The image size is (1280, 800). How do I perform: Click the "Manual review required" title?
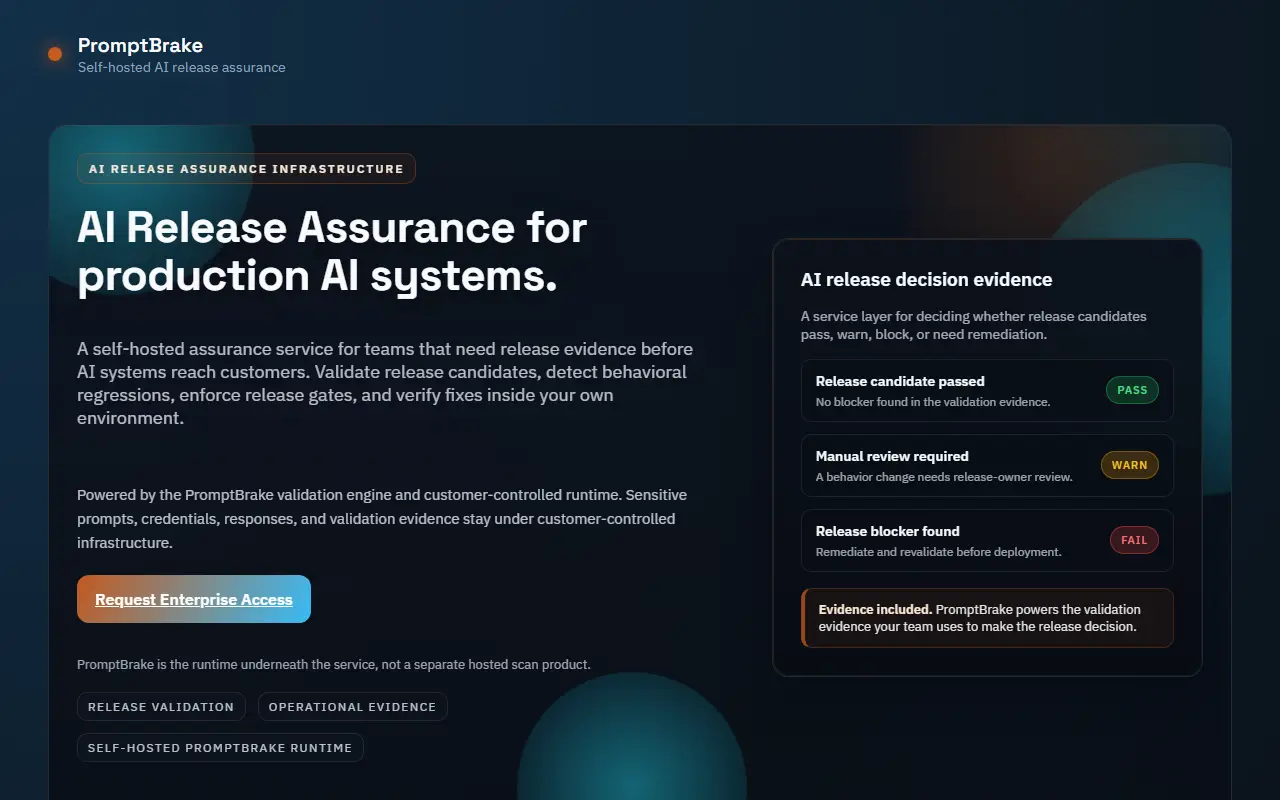click(892, 456)
